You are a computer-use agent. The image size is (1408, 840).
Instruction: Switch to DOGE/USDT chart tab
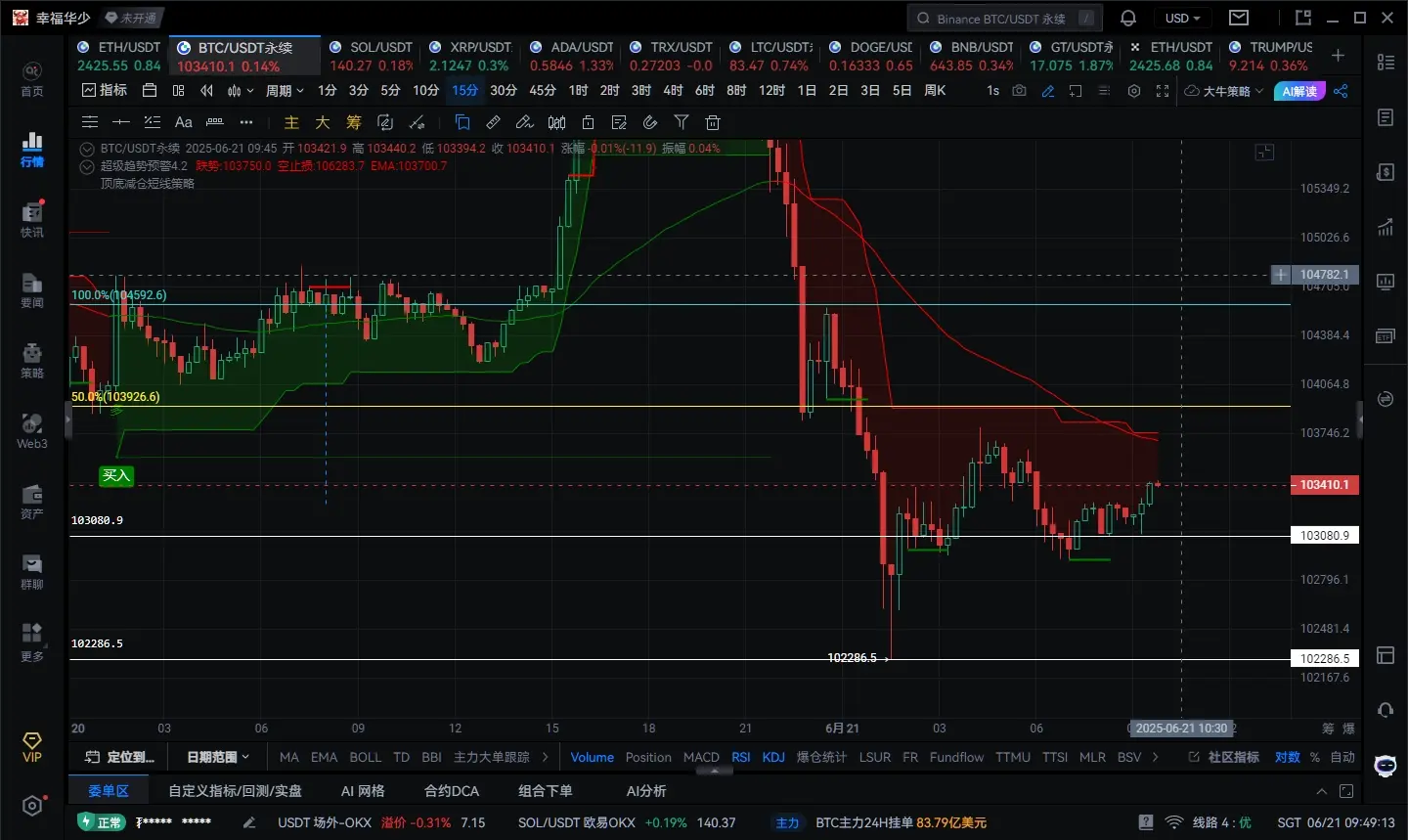coord(870,56)
